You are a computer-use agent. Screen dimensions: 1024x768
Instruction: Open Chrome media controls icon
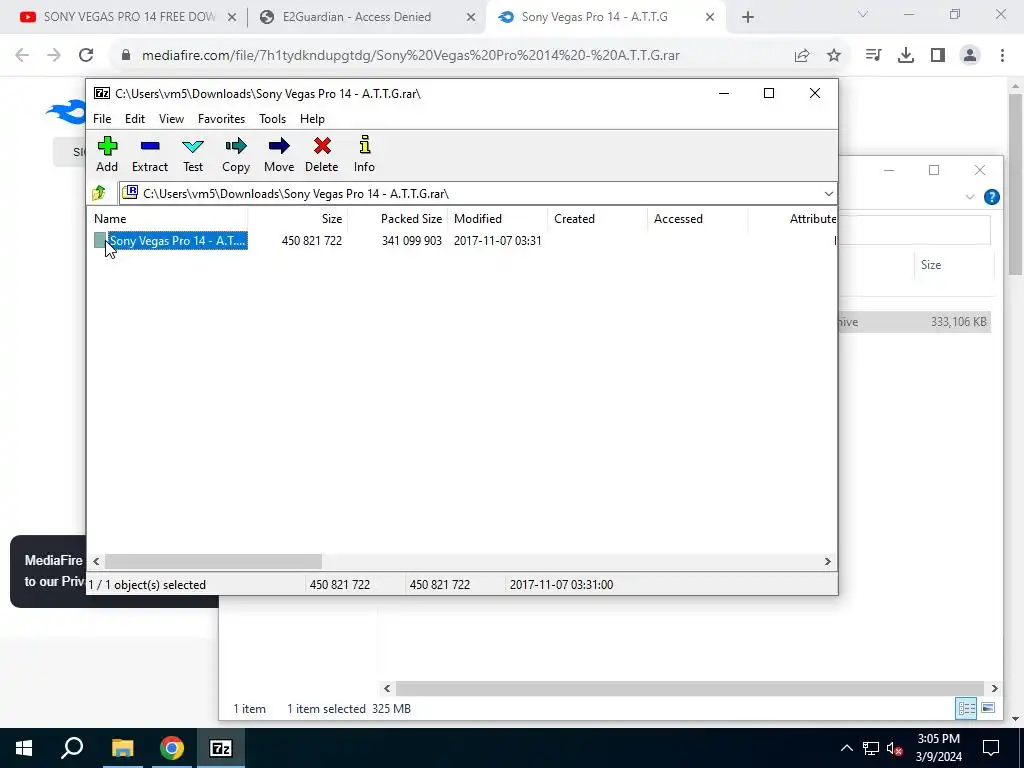click(873, 56)
